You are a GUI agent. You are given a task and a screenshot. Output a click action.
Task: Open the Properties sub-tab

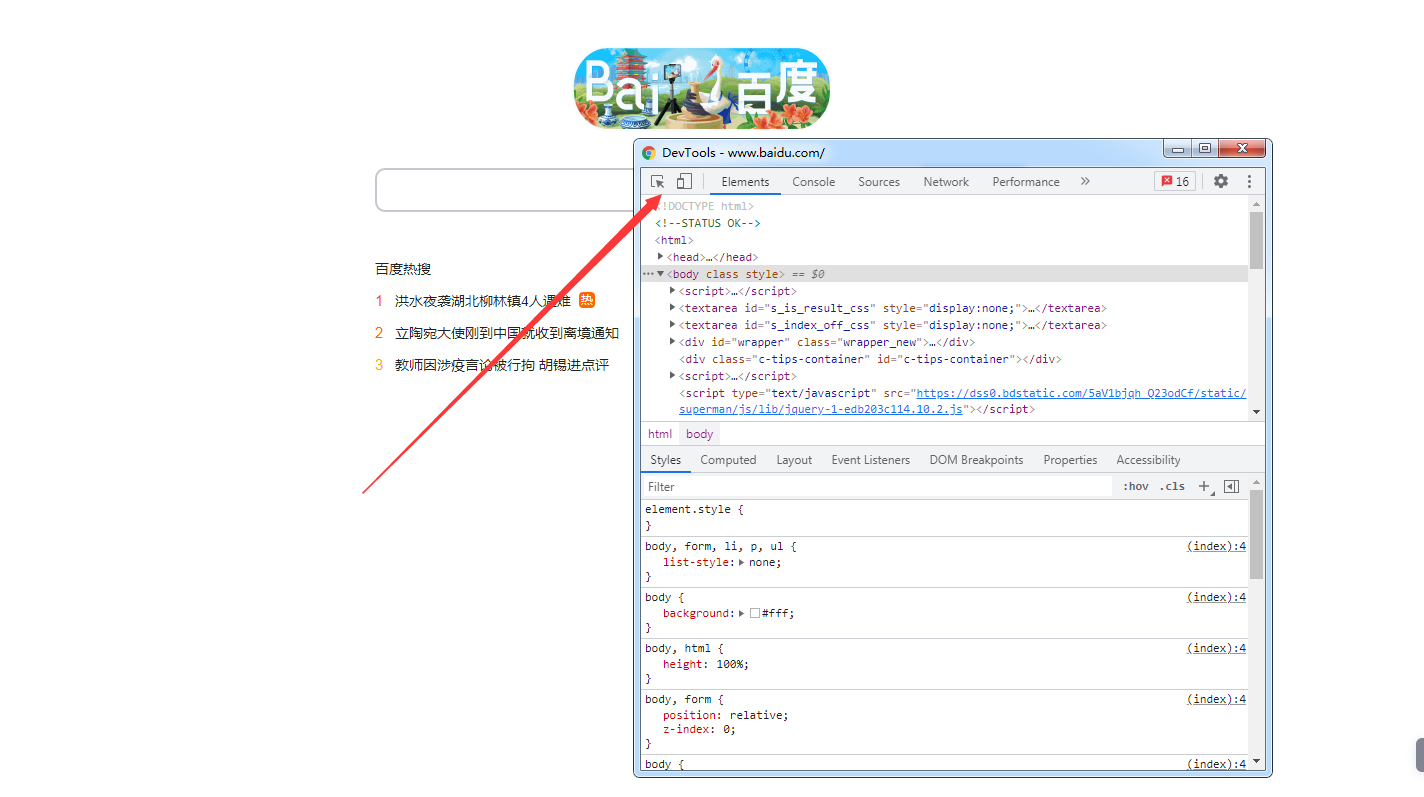(x=1070, y=460)
